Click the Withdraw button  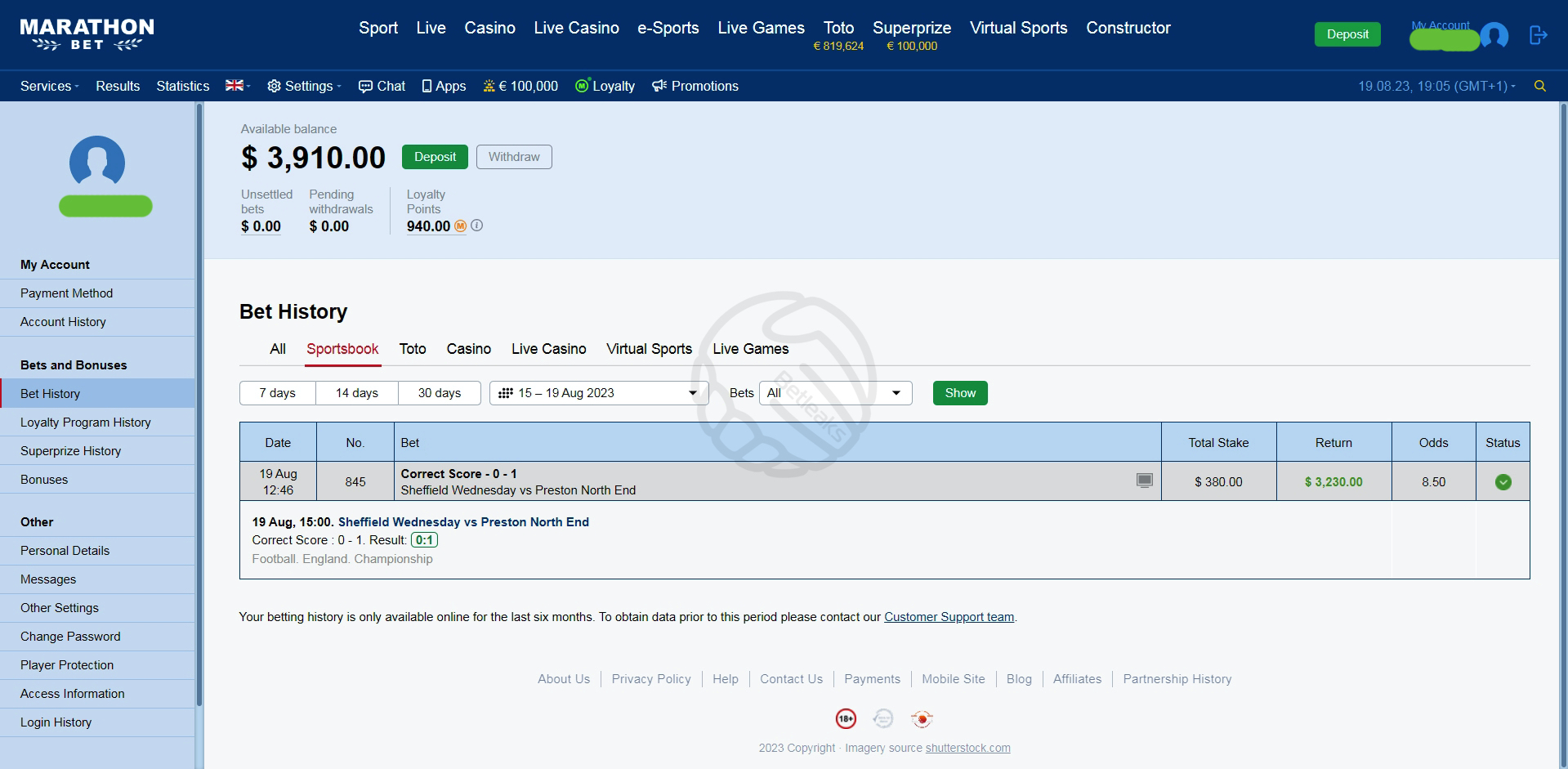coord(514,157)
